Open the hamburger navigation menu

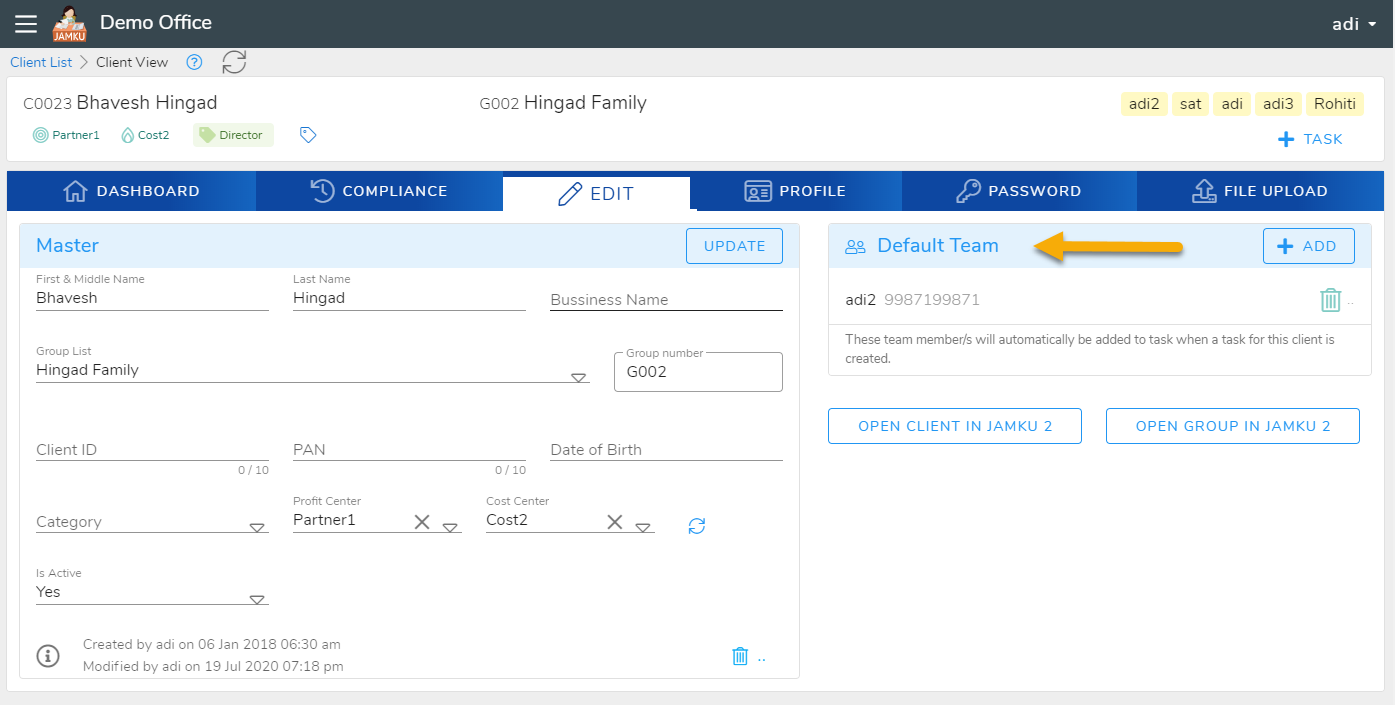(26, 23)
